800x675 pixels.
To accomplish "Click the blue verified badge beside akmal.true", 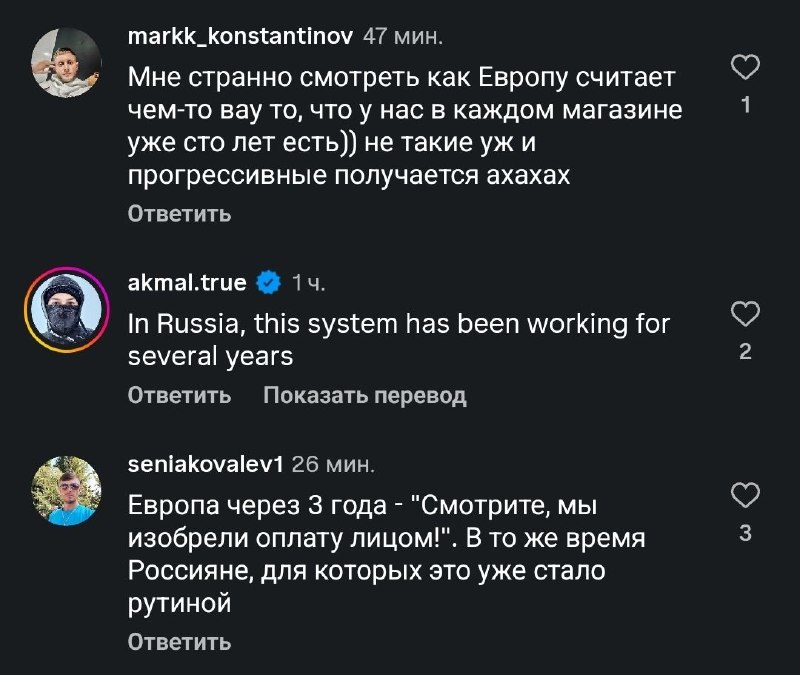I will [268, 282].
